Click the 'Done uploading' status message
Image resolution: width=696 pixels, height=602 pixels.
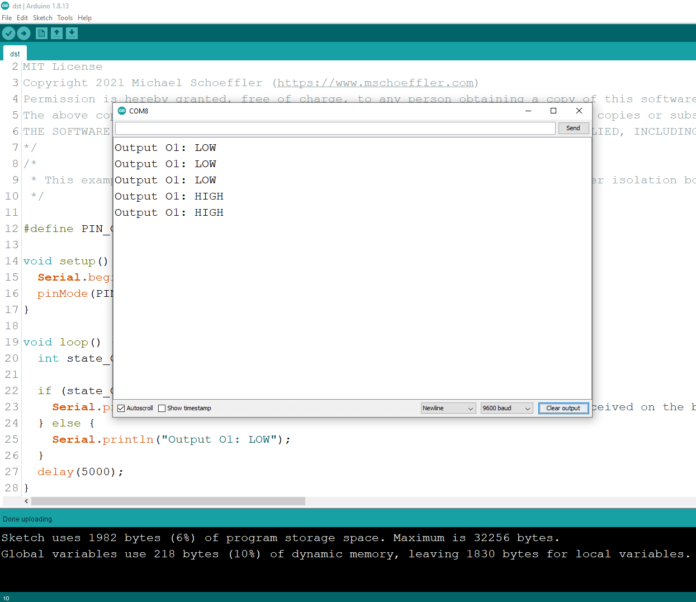click(x=28, y=519)
